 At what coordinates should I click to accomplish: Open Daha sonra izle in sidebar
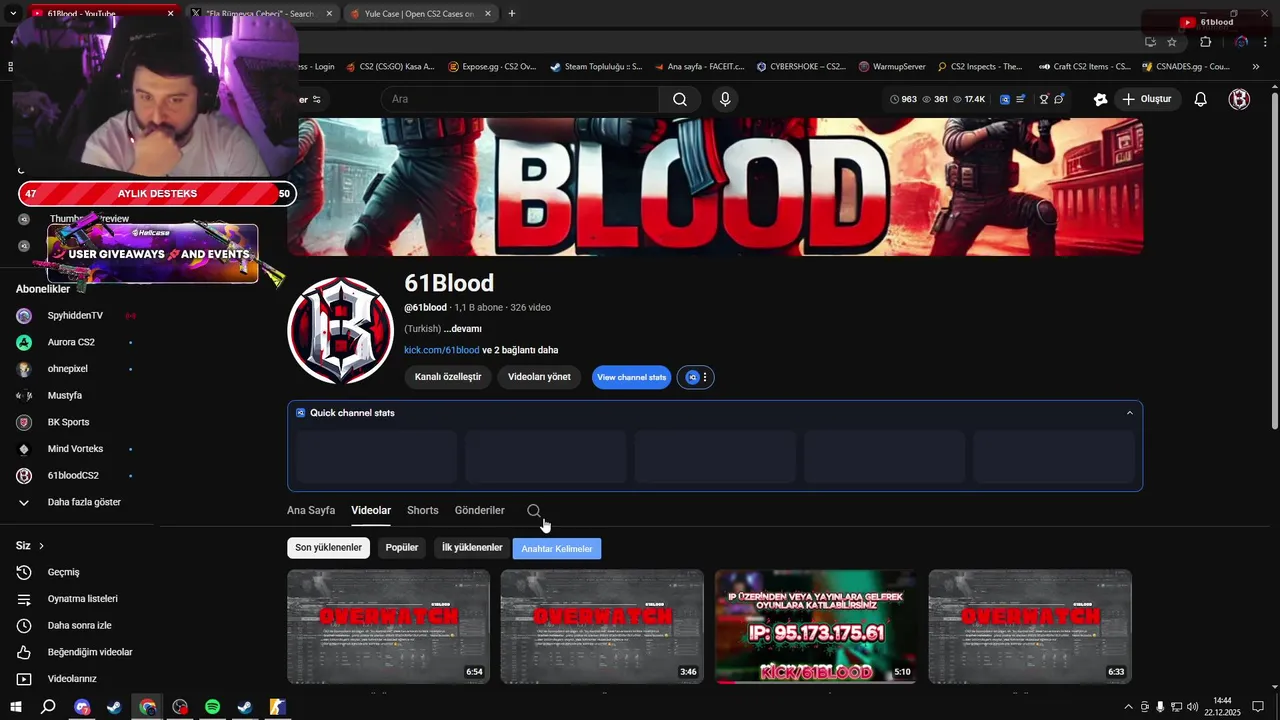click(x=78, y=625)
